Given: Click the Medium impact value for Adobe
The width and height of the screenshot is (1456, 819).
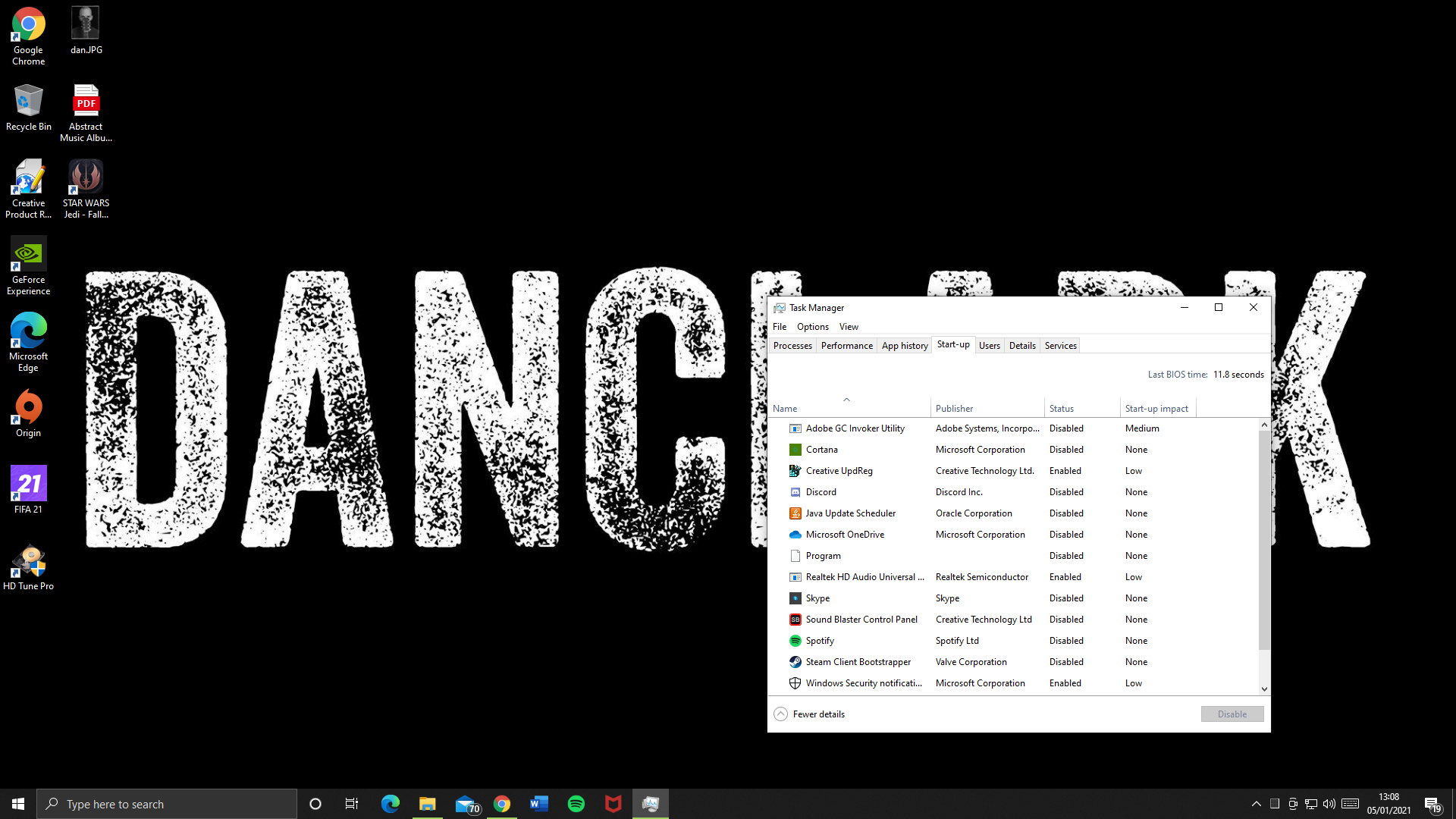Looking at the screenshot, I should [1142, 428].
